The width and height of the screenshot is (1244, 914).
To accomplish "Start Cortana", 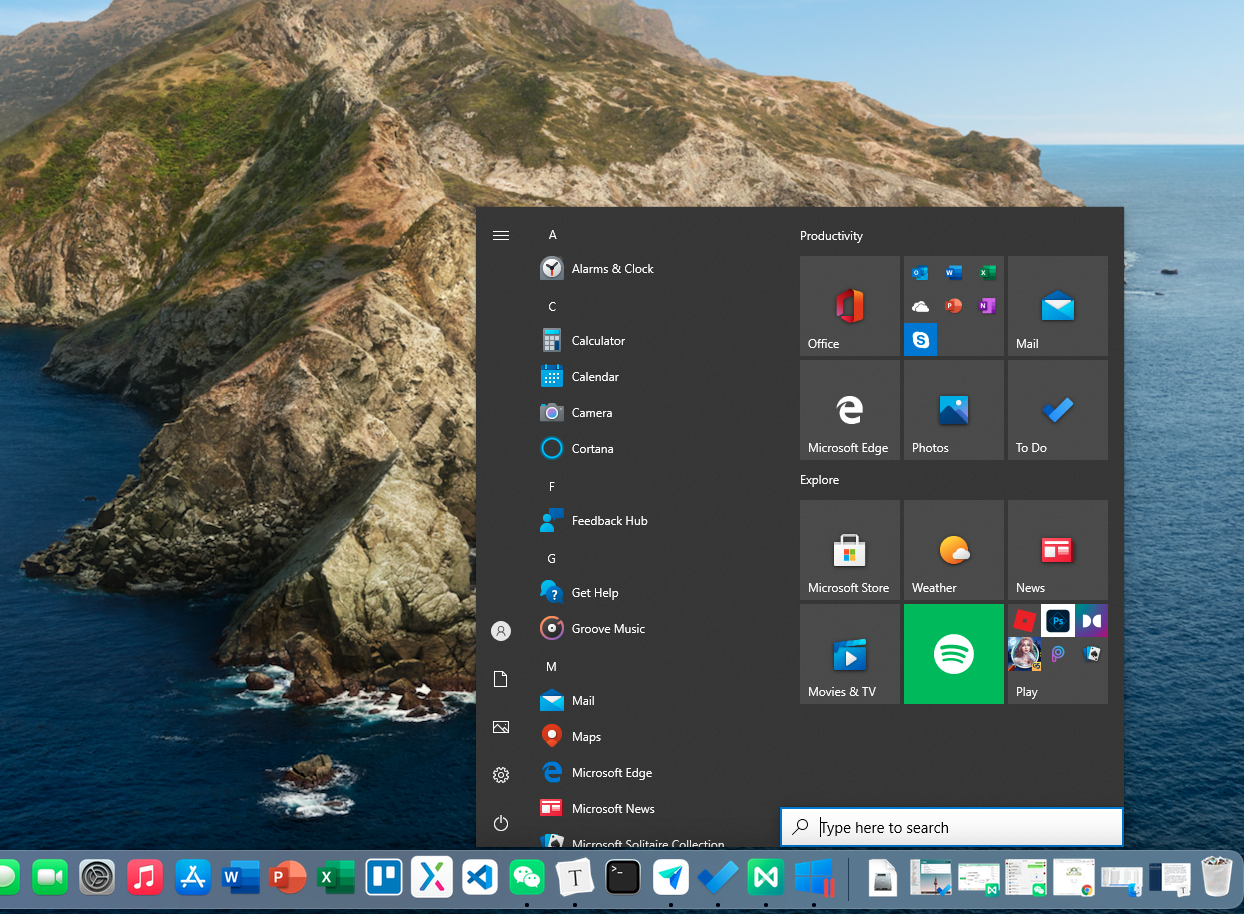I will pos(590,448).
